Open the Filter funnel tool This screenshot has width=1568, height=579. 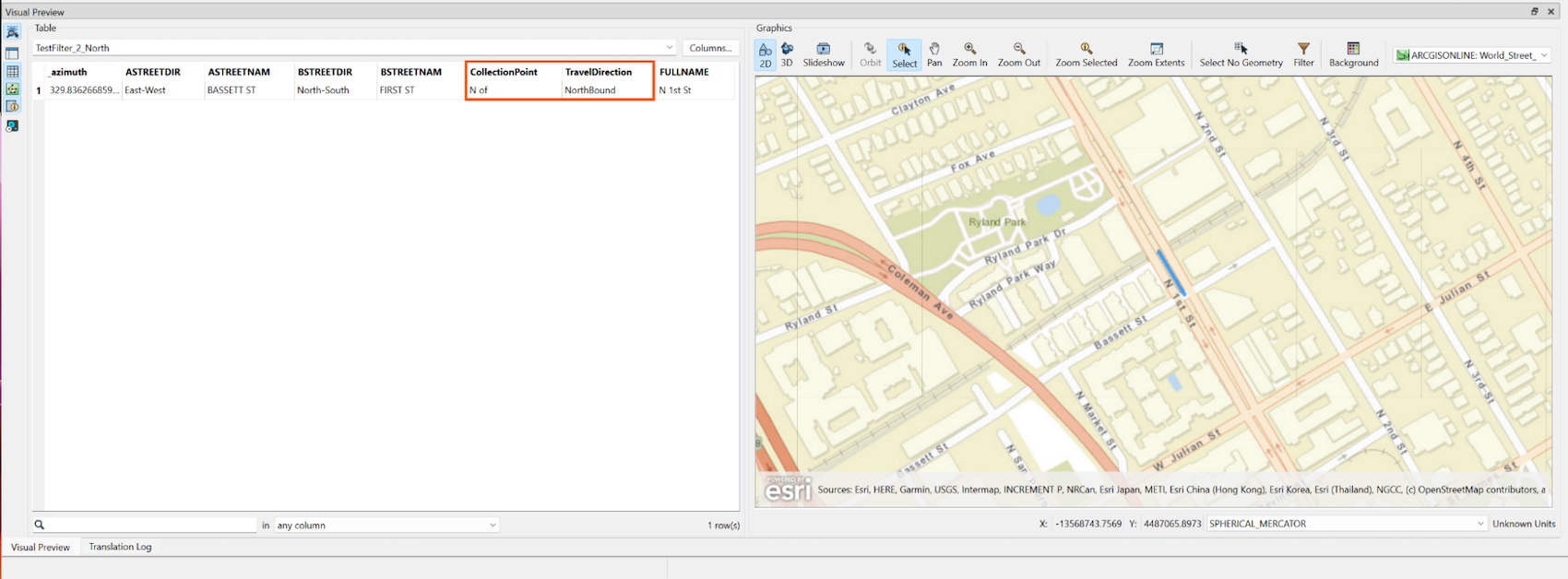tap(1303, 55)
